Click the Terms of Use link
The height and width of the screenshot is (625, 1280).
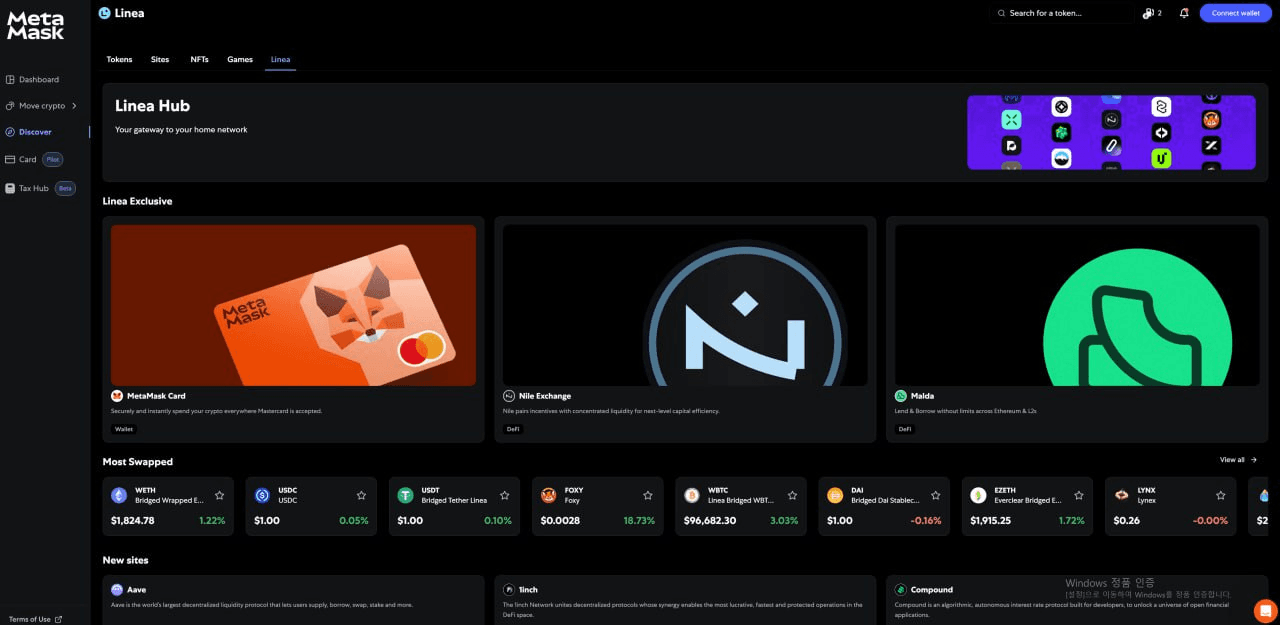coord(35,619)
